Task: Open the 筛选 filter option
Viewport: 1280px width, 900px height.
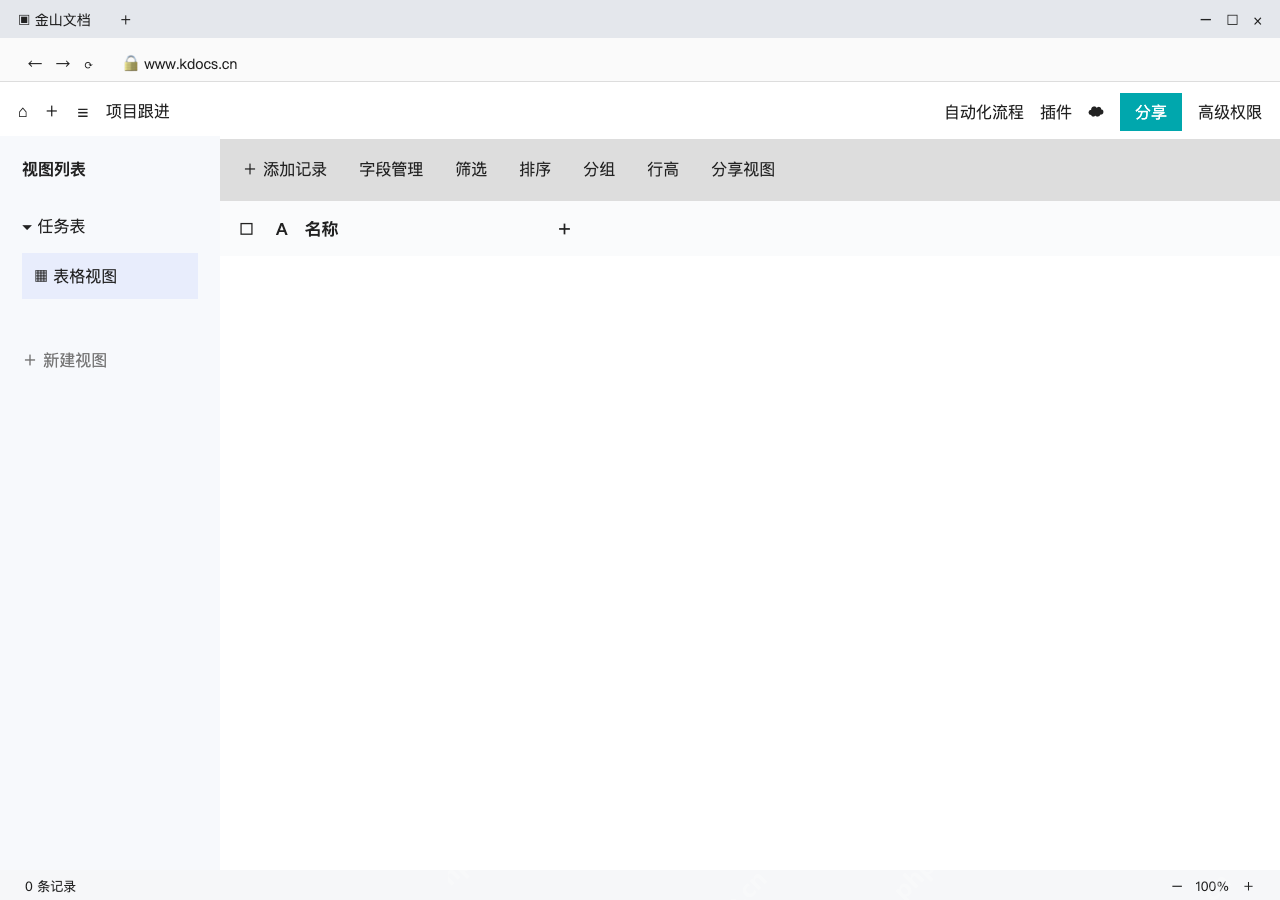Action: (x=471, y=170)
